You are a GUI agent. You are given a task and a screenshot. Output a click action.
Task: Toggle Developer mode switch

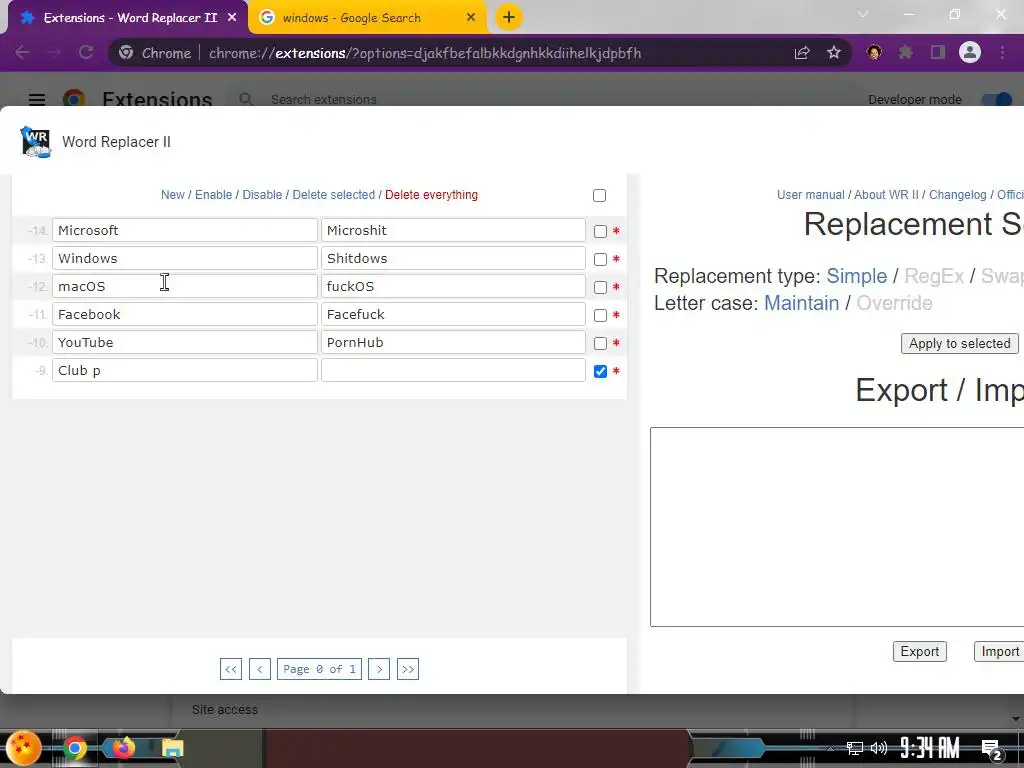coord(997,99)
